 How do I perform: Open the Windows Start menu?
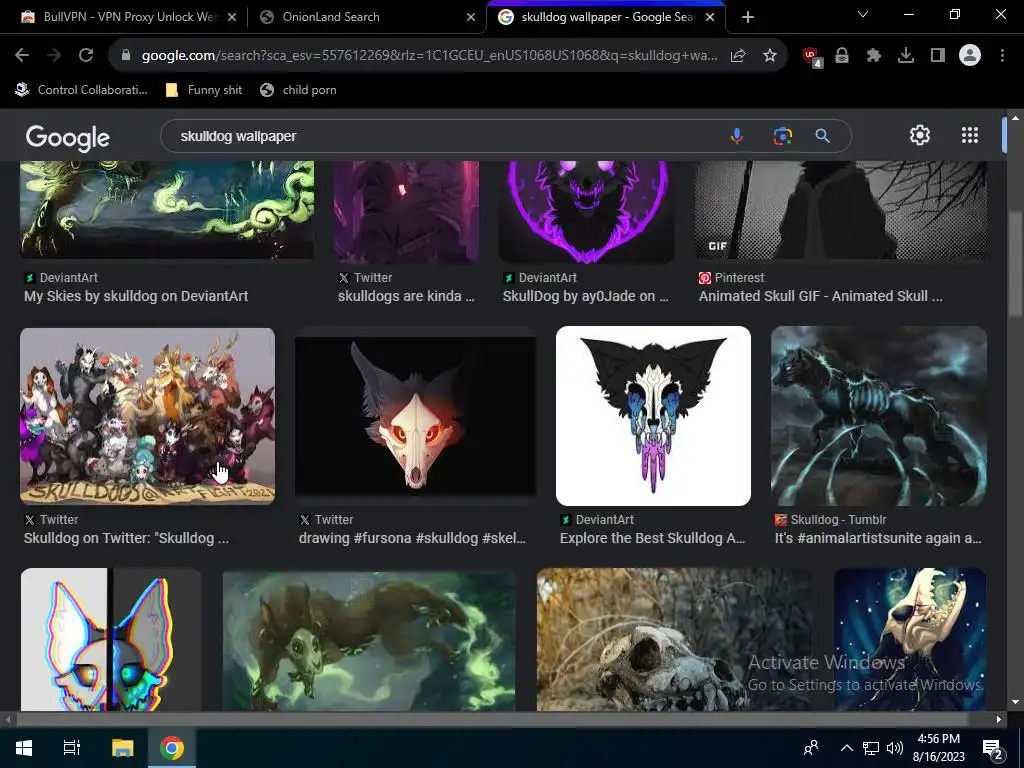pyautogui.click(x=24, y=748)
